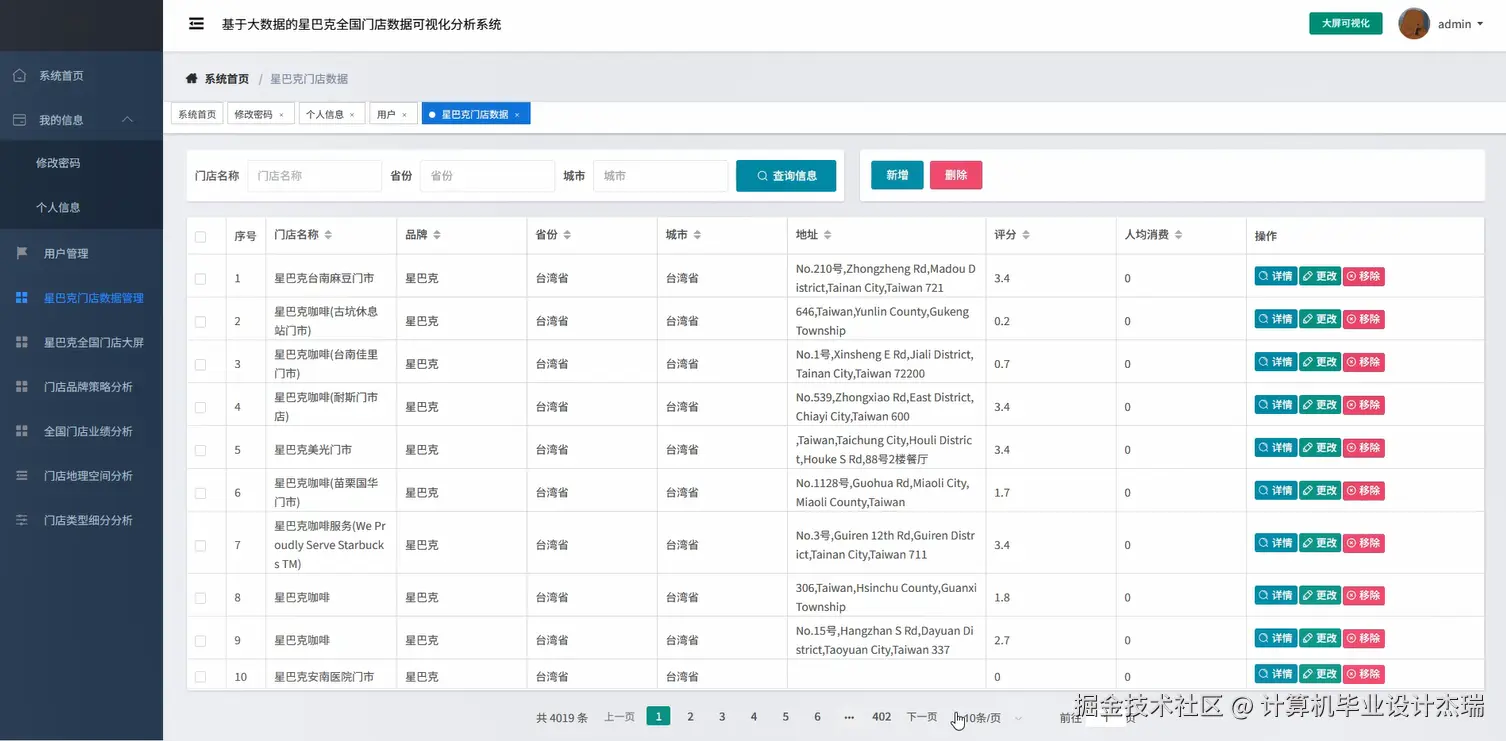Click the 星巴克门店数据管理 grid icon

coord(22,298)
